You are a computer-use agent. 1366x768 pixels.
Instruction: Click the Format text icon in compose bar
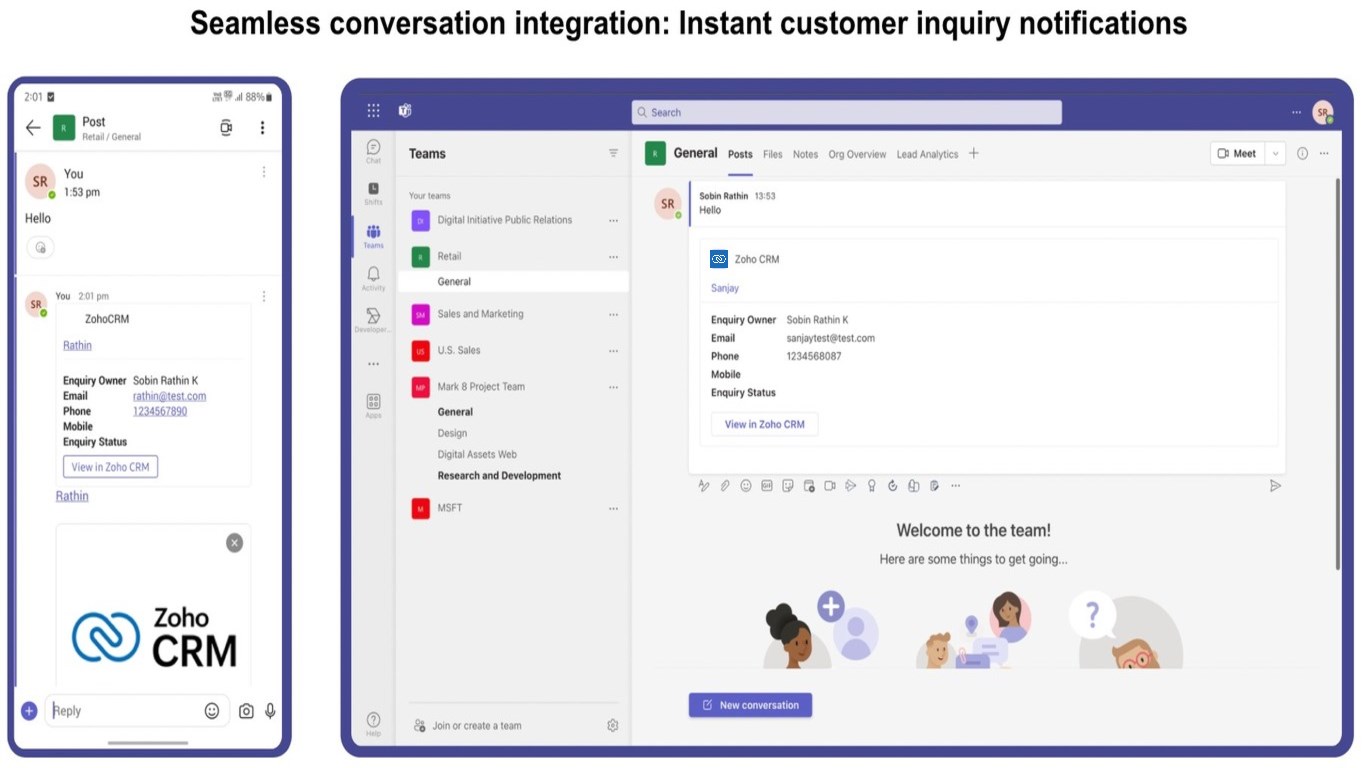[704, 486]
